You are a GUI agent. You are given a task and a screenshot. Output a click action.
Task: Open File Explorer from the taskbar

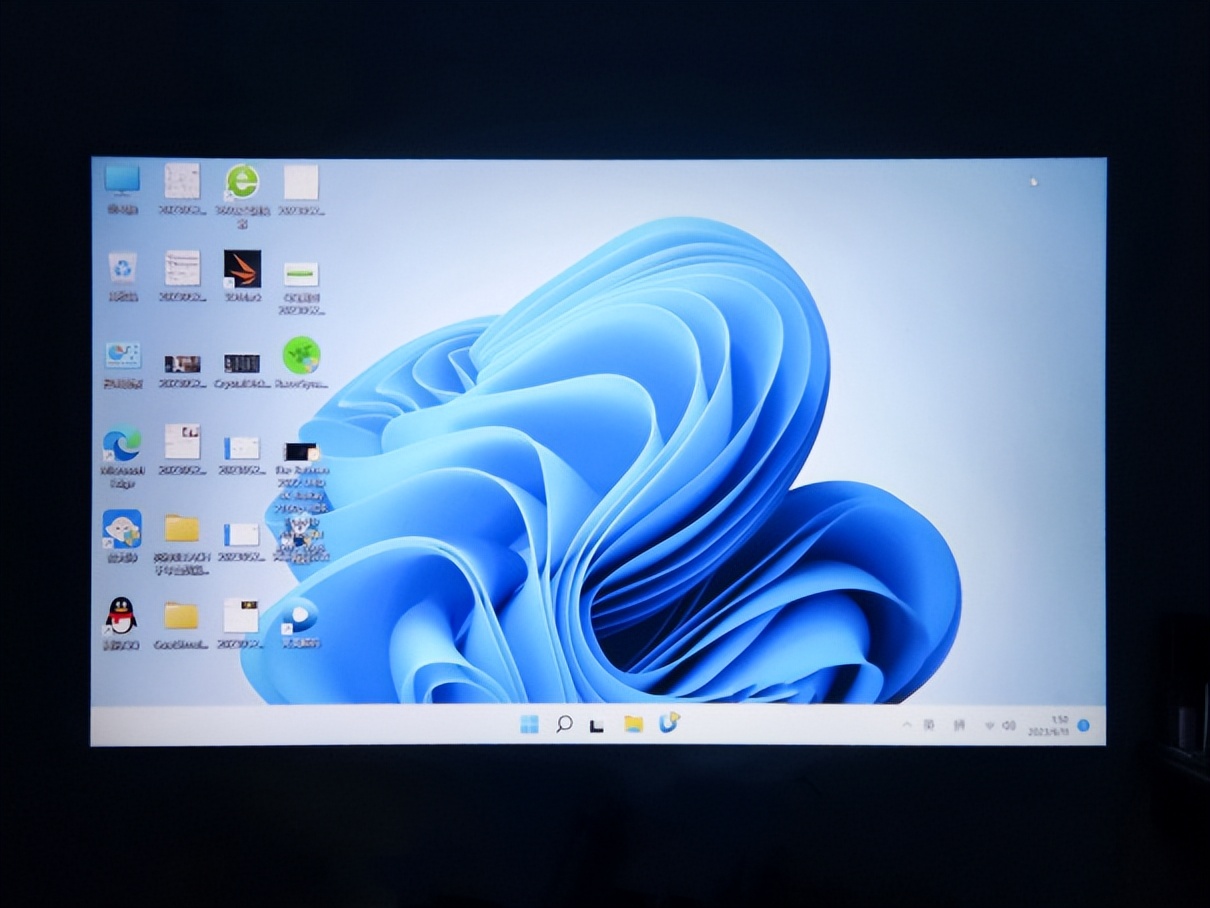click(x=633, y=724)
